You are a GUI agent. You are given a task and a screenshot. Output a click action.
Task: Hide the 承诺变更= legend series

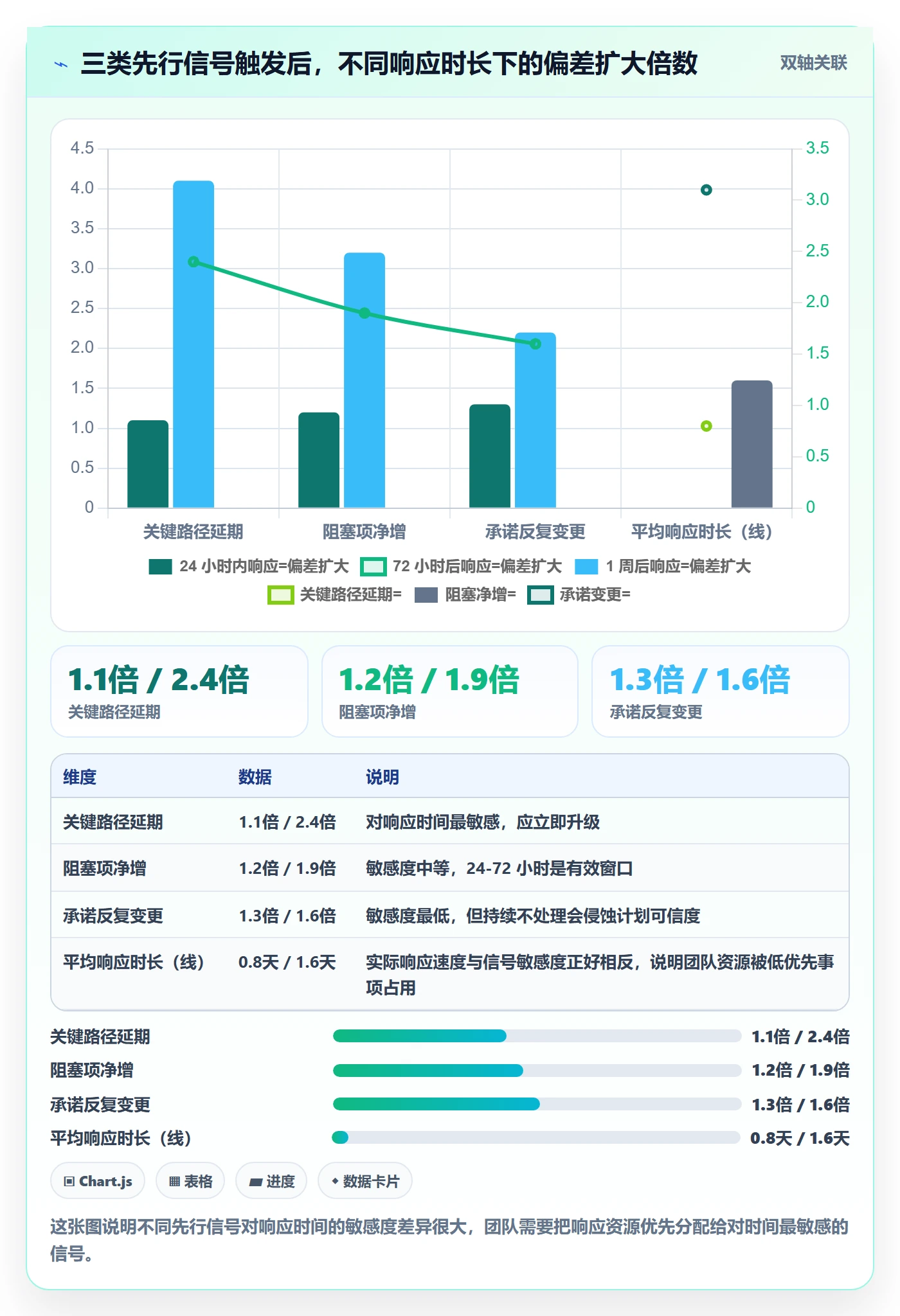(x=579, y=594)
